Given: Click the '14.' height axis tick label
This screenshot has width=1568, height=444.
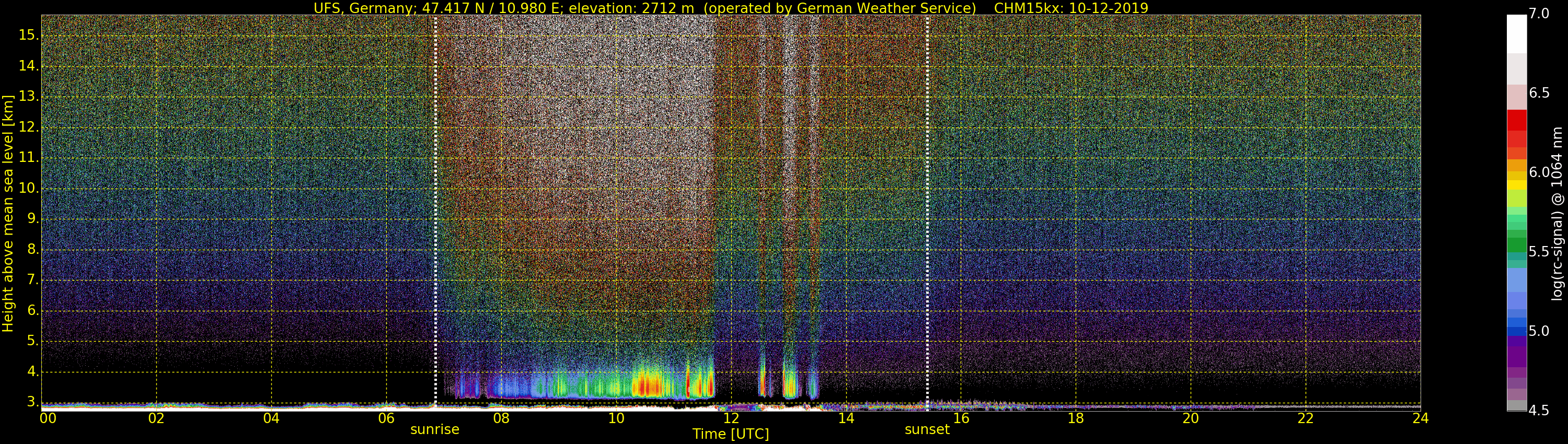Looking at the screenshot, I should tap(29, 66).
